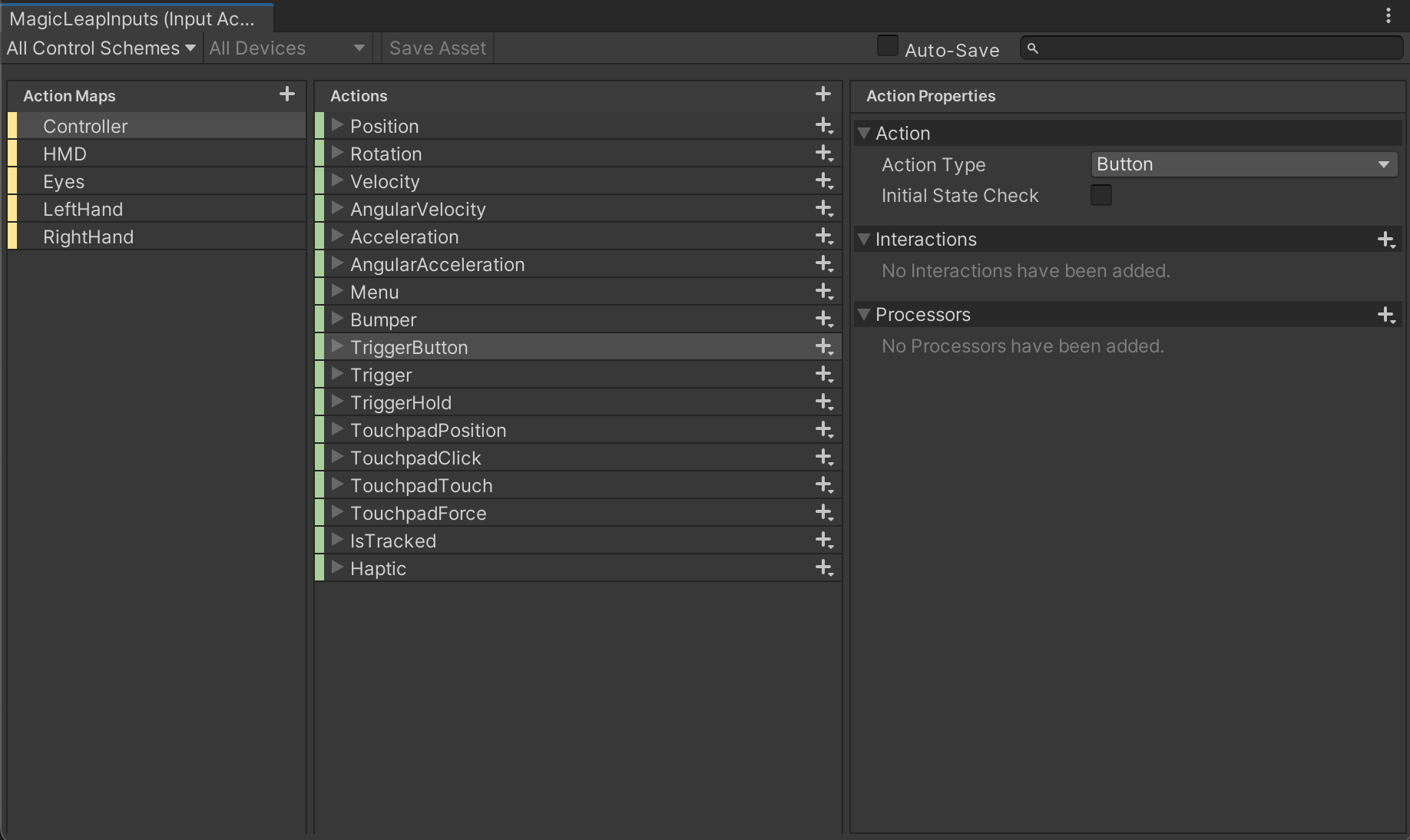Add binding to the Haptic action
Screen dimensions: 1410x840
[824, 568]
